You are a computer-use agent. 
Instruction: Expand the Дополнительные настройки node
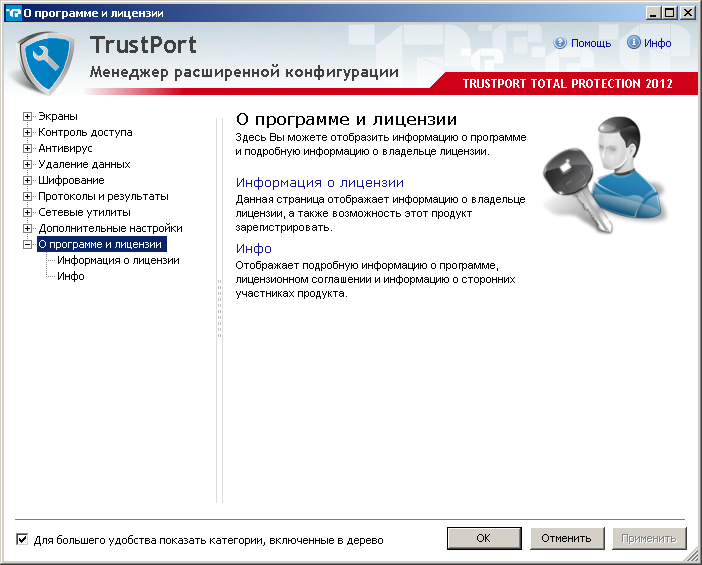point(27,228)
